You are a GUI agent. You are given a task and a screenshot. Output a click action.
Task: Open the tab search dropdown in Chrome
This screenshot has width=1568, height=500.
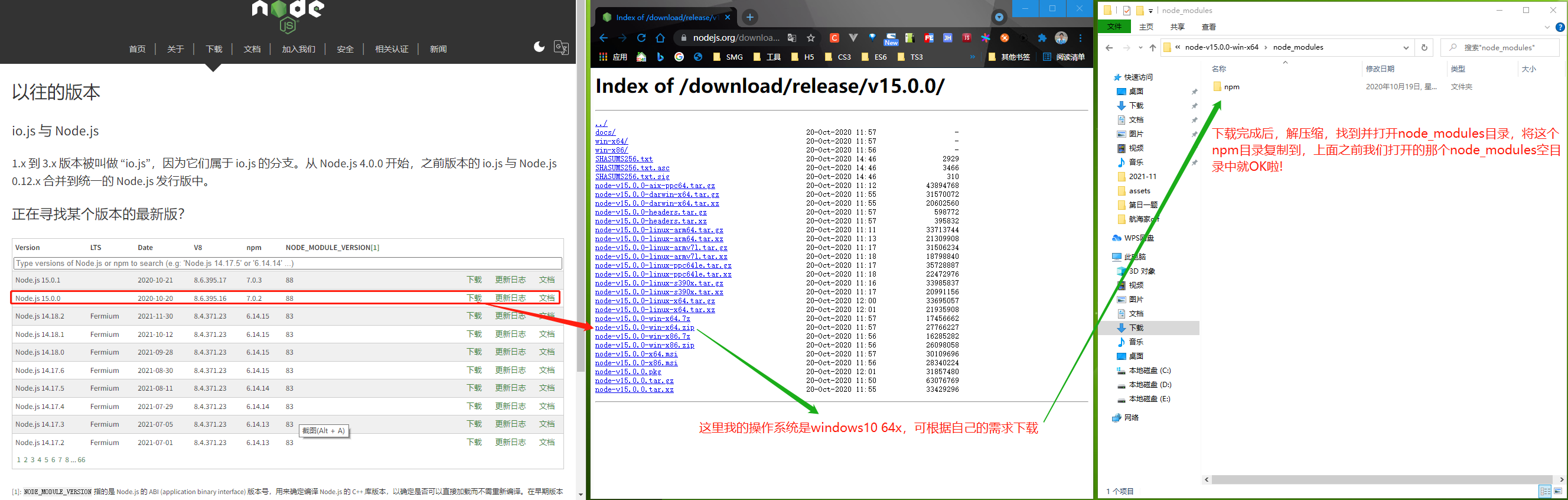[x=999, y=17]
